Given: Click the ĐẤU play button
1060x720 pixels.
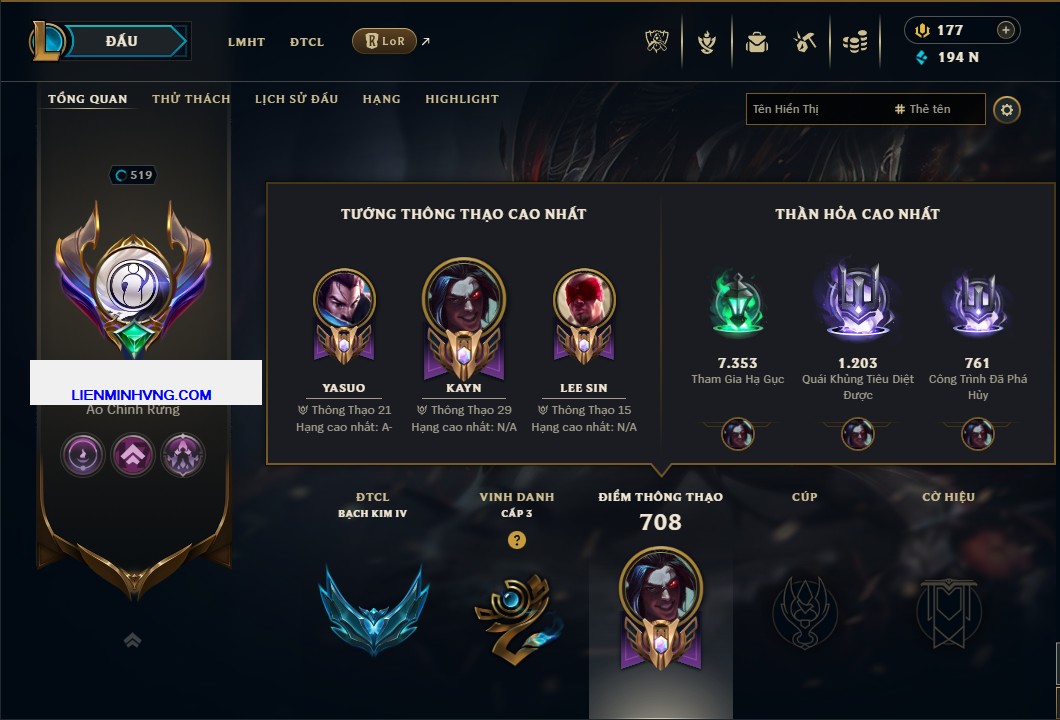Looking at the screenshot, I should coord(122,41).
